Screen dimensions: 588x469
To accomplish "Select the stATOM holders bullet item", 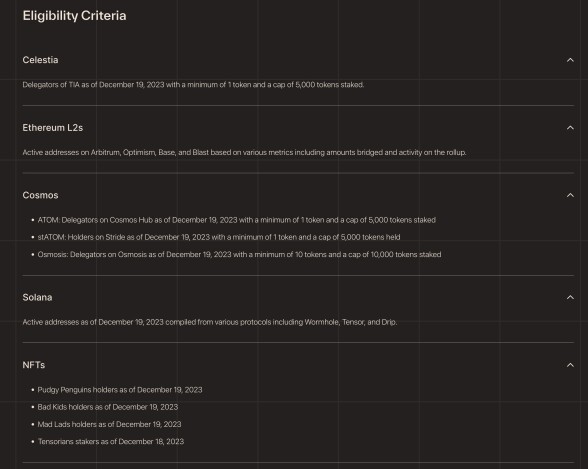I will [x=219, y=237].
